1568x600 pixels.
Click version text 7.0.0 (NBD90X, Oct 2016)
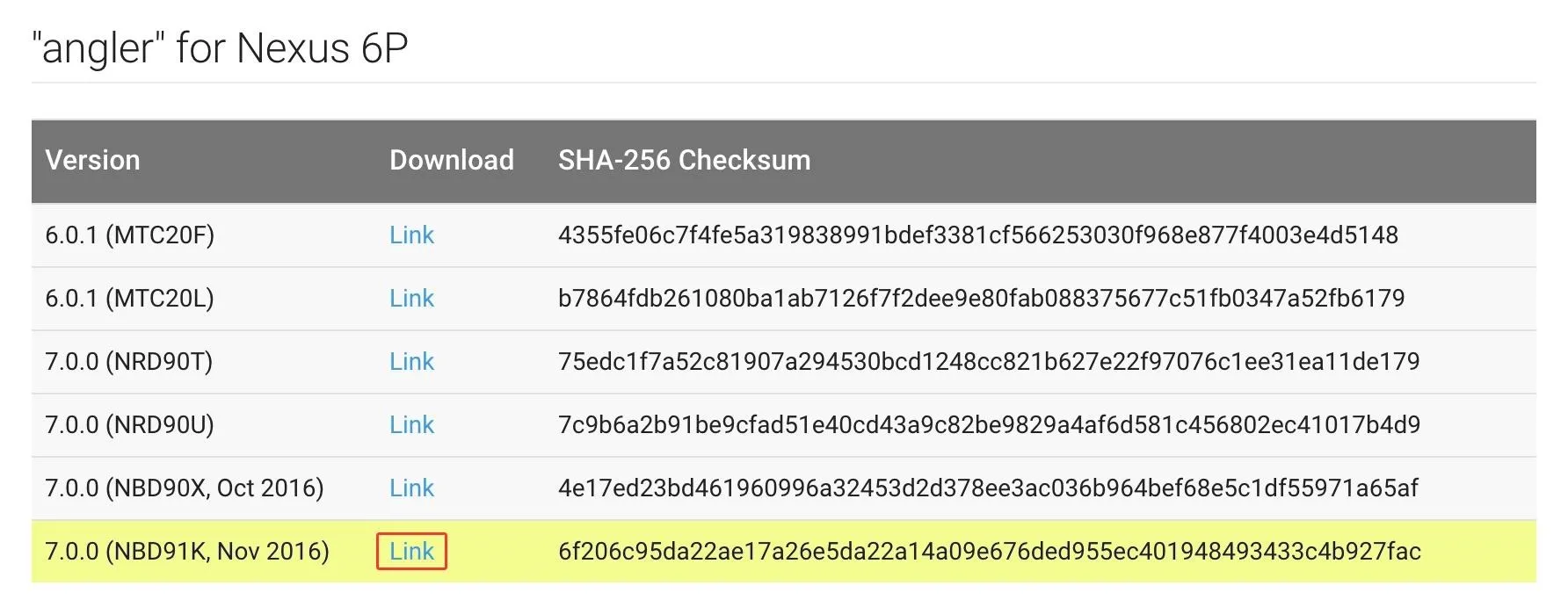pyautogui.click(x=185, y=488)
